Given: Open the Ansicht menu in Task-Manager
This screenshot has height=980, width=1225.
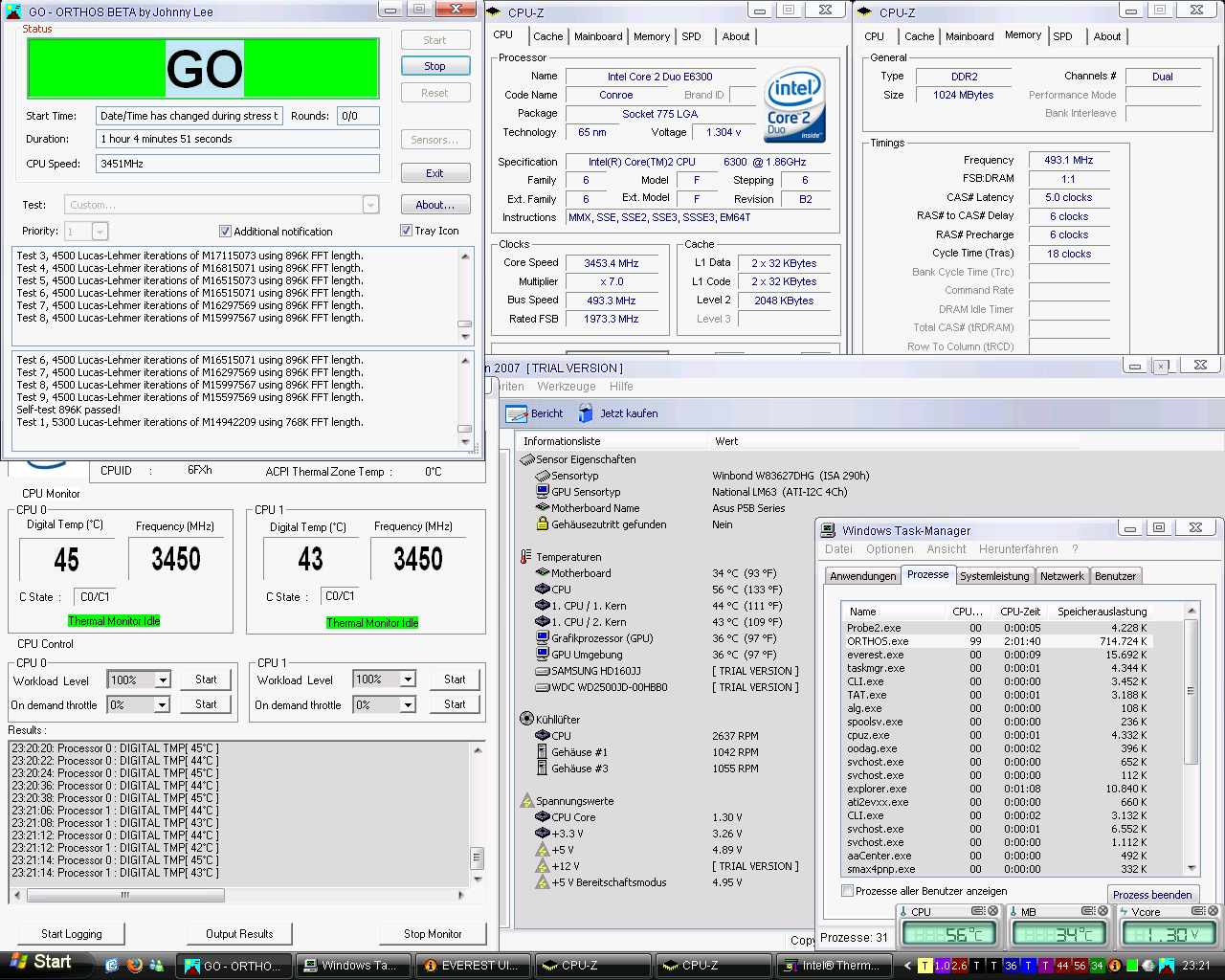Looking at the screenshot, I should pos(947,549).
